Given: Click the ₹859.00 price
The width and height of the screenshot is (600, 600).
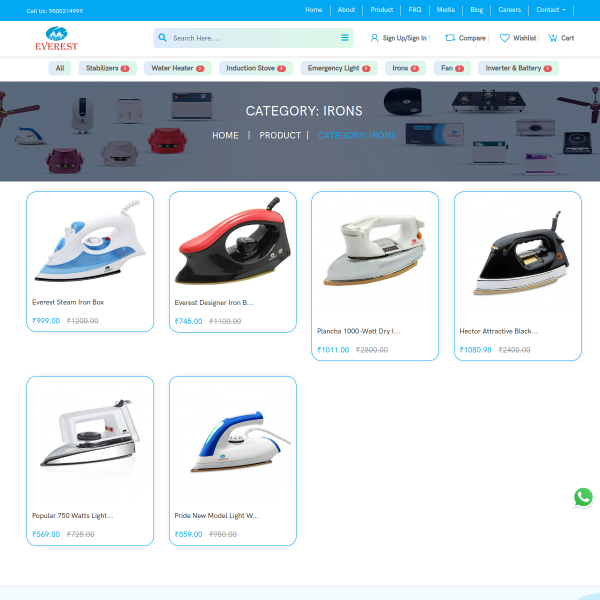Looking at the screenshot, I should [188, 535].
